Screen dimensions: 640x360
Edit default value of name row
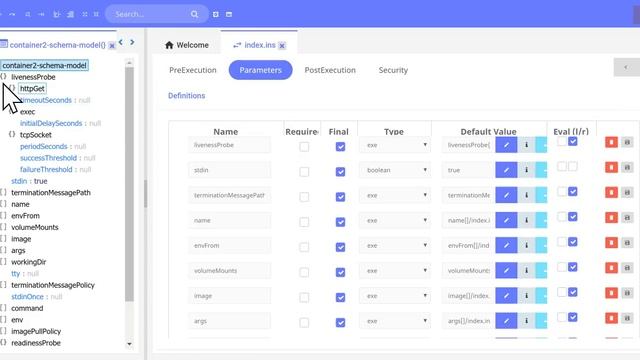point(506,220)
